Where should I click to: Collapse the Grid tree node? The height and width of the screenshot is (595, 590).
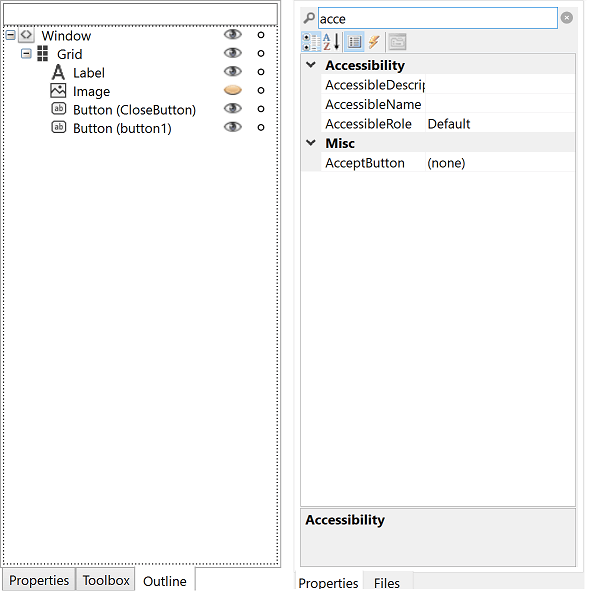pos(26,54)
